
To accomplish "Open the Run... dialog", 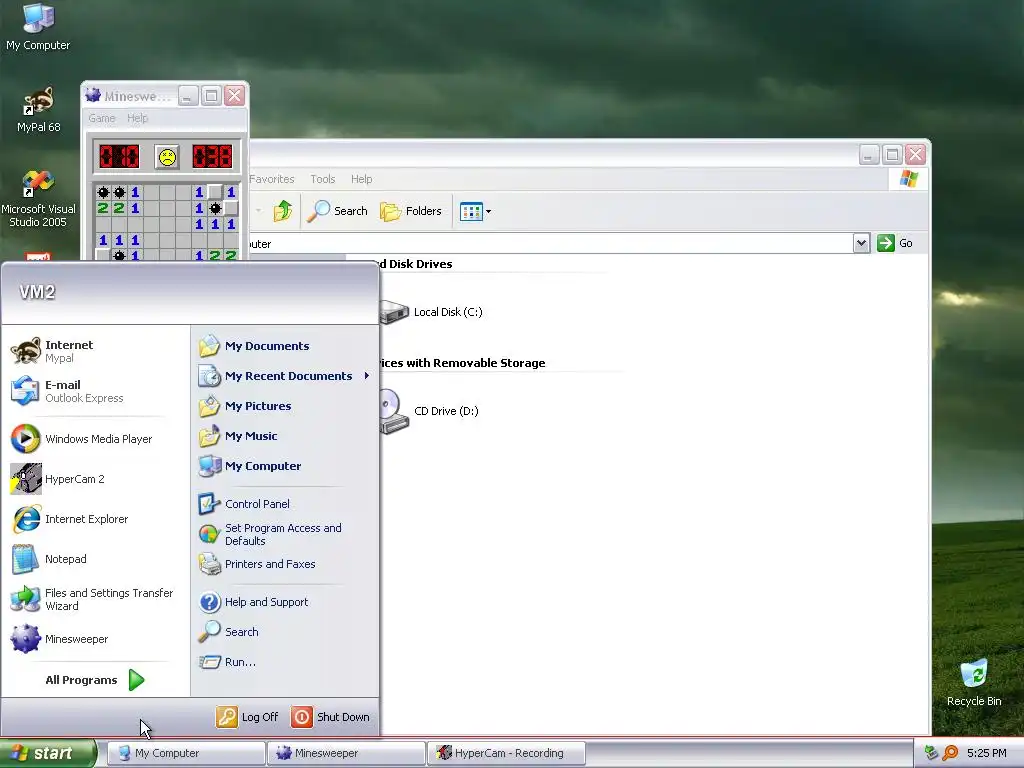I will click(x=285, y=662).
